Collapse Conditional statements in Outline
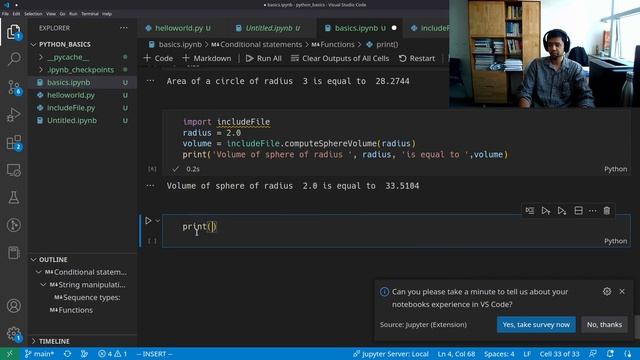The width and height of the screenshot is (640, 360). click(x=39, y=272)
